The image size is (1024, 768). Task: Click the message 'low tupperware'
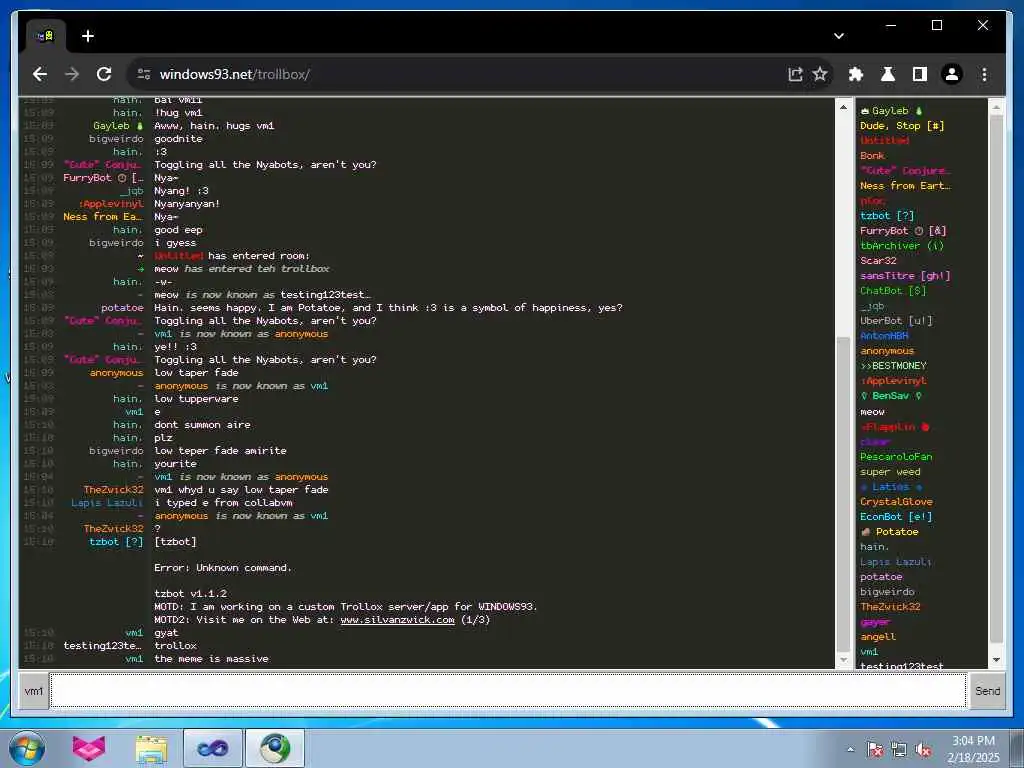pos(196,398)
